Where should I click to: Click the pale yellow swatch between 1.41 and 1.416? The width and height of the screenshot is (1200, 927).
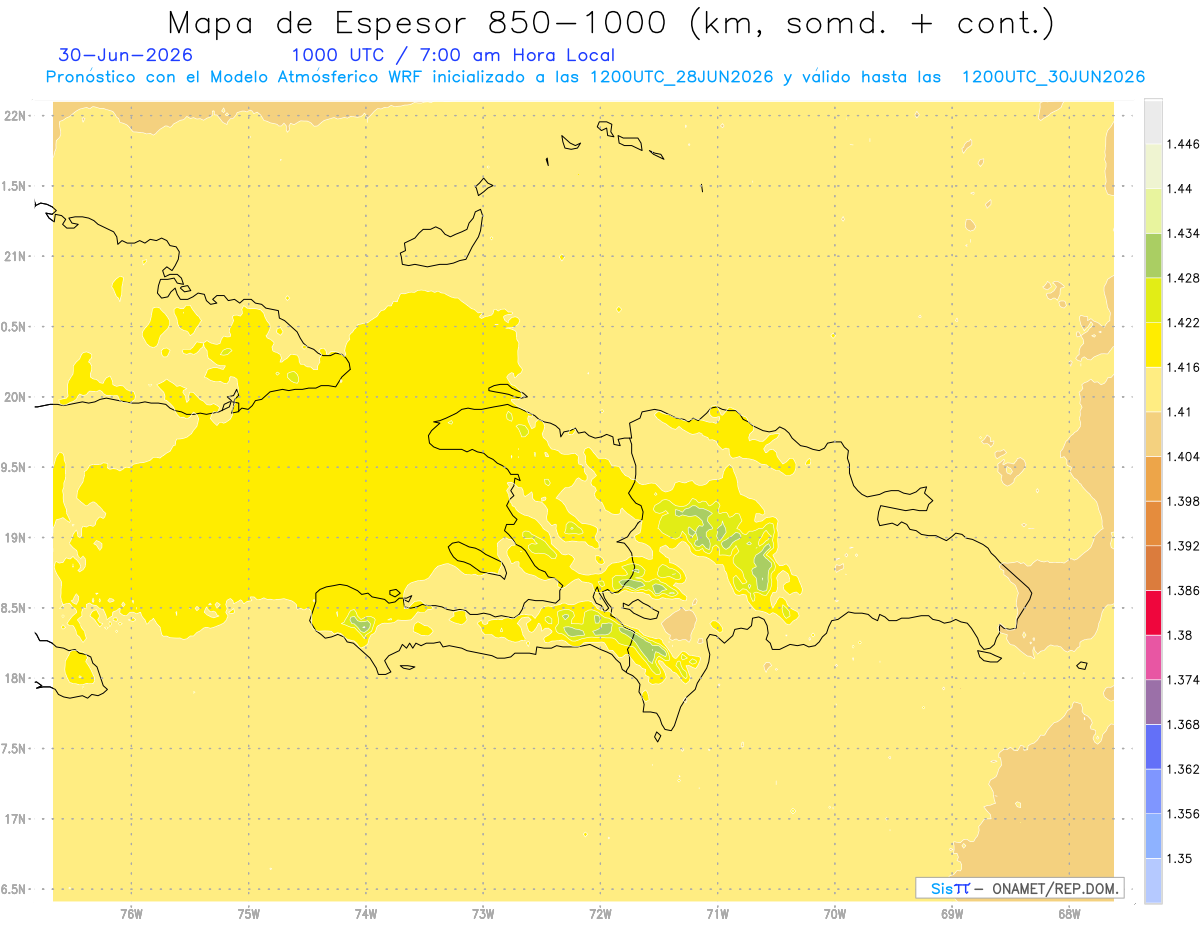[x=1153, y=389]
